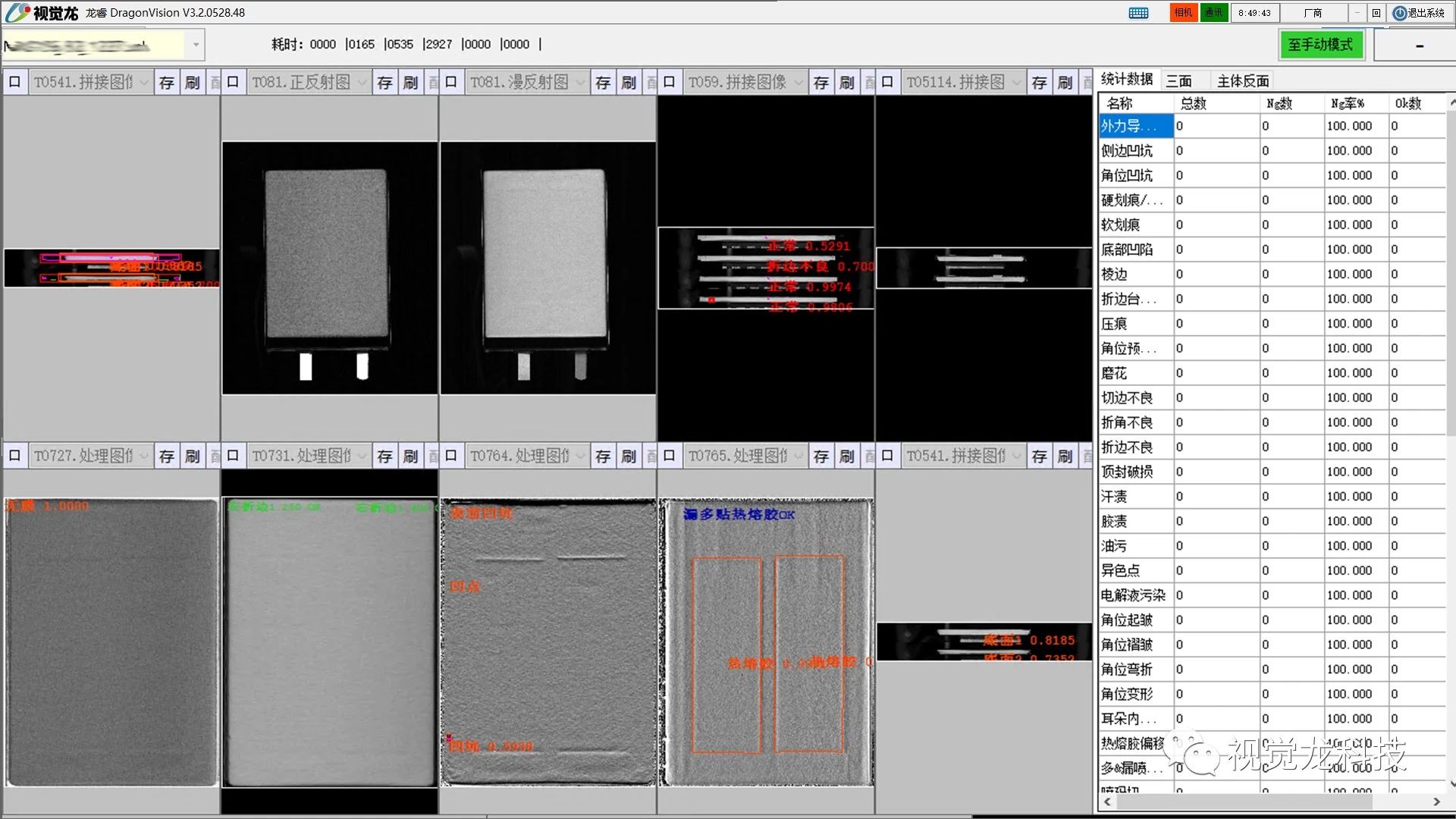Switch to the 三面 tab
The image size is (1456, 819).
pos(1179,81)
